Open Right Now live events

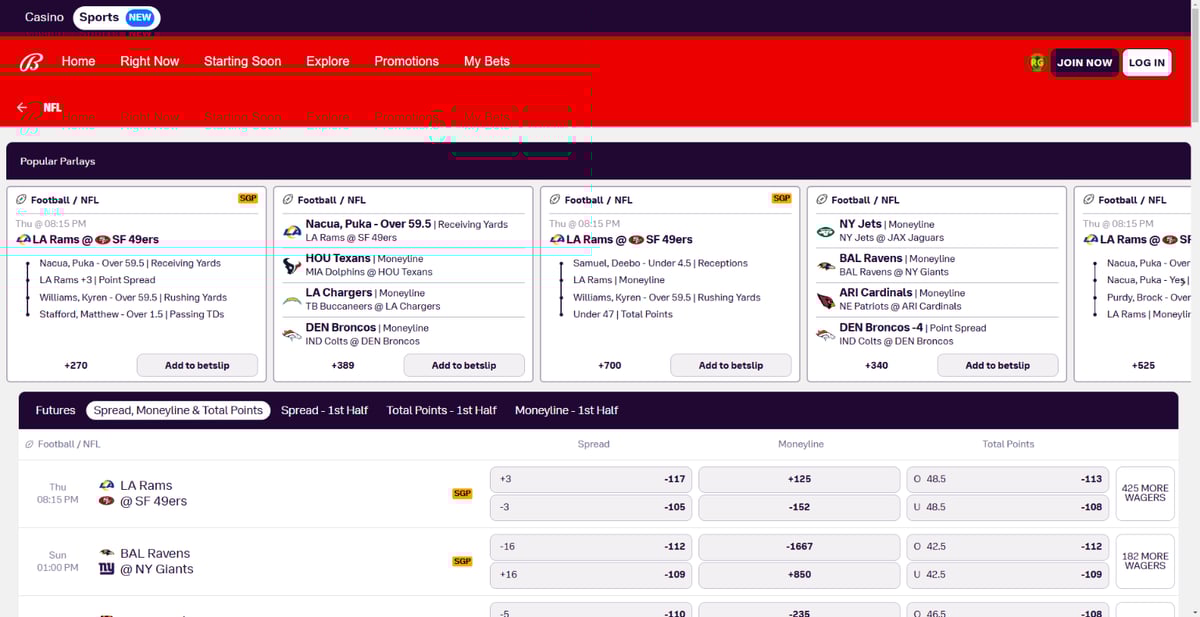(x=149, y=61)
